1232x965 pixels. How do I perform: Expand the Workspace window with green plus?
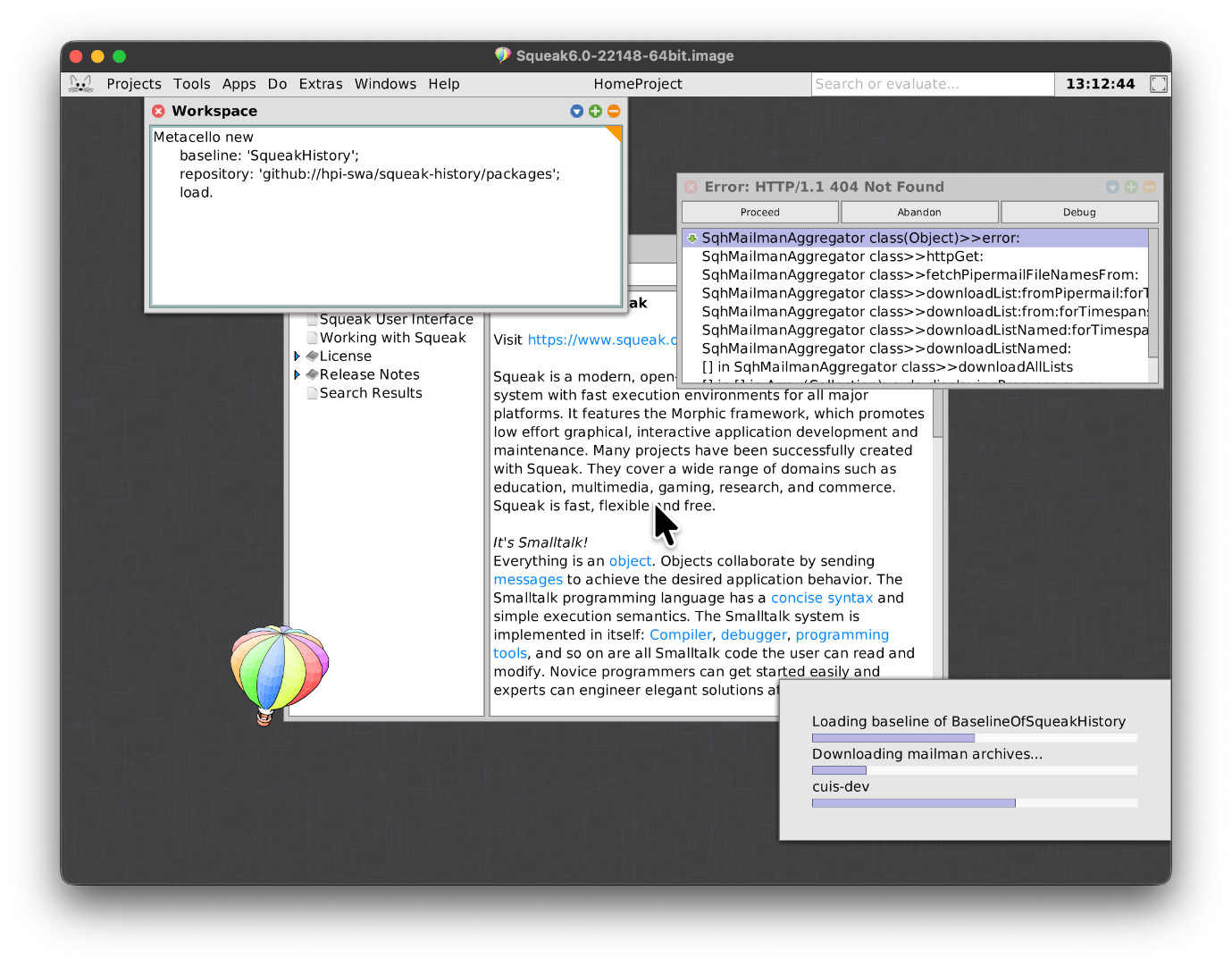[595, 111]
